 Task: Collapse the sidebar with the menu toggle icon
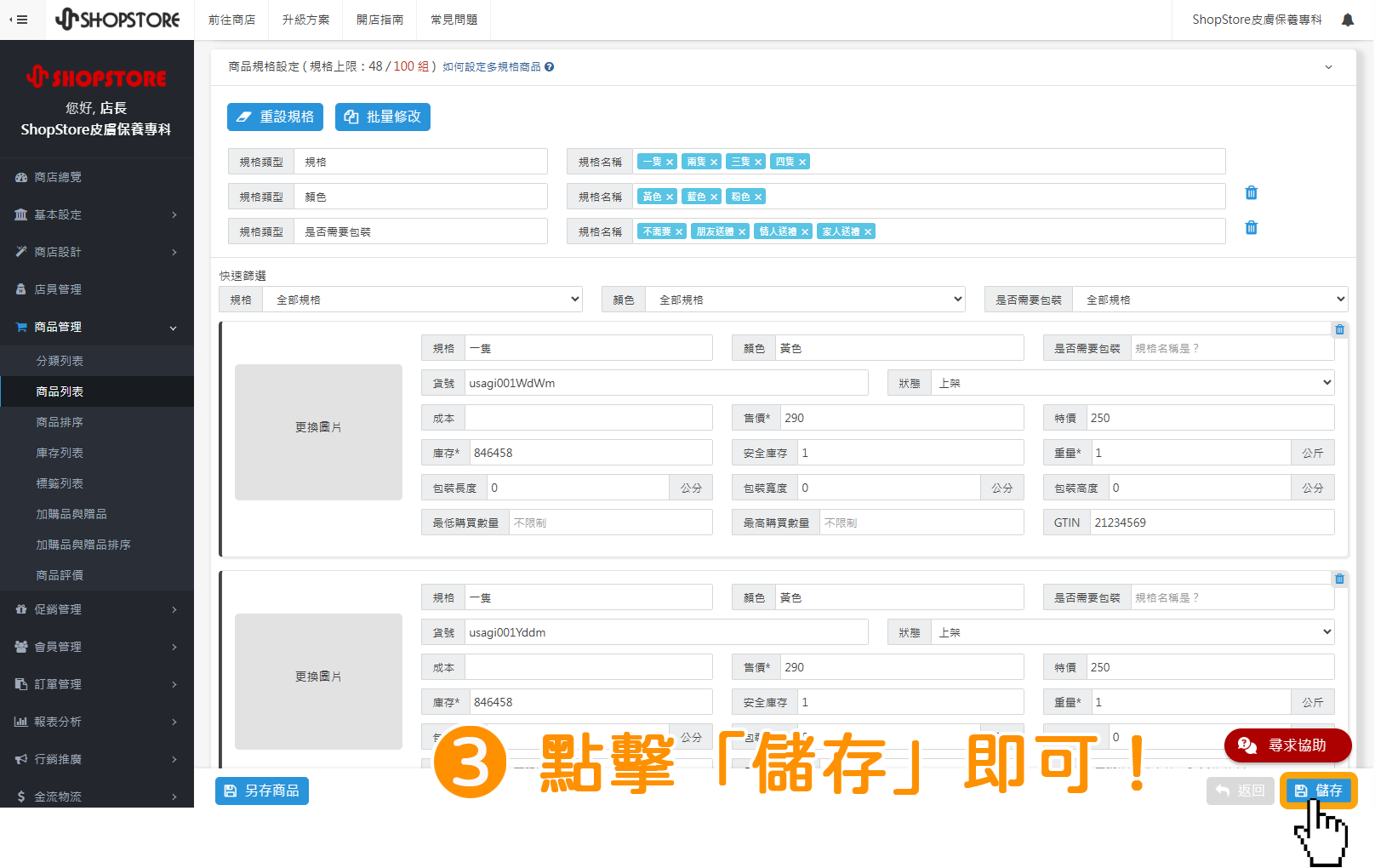click(19, 20)
